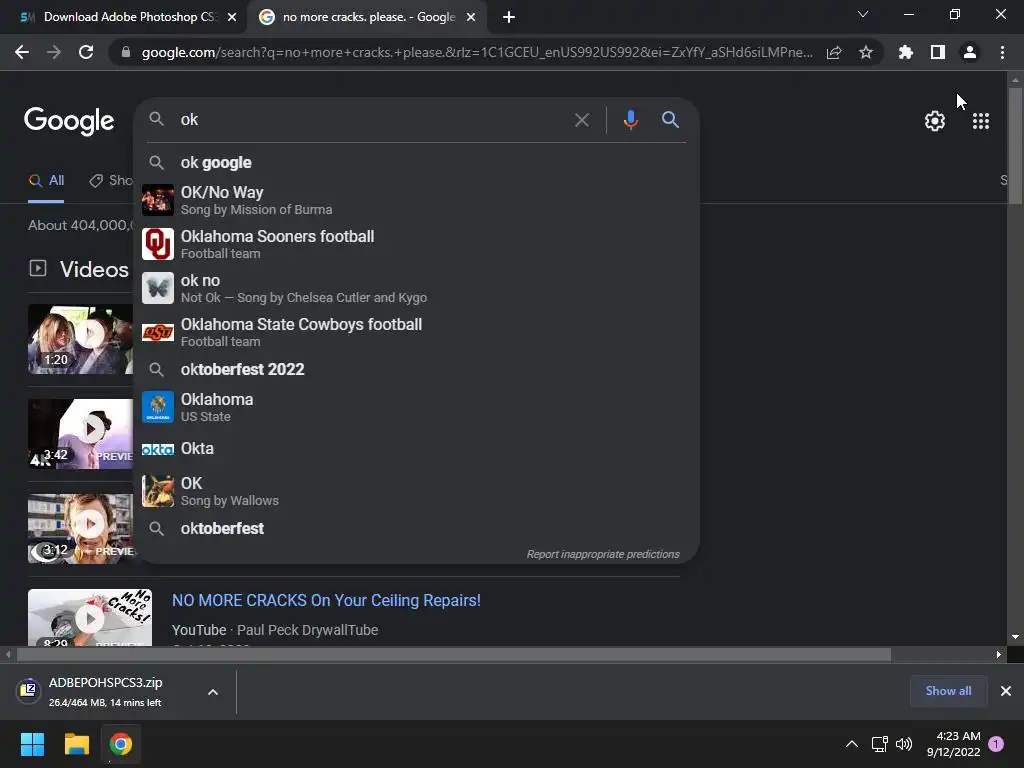Image resolution: width=1024 pixels, height=768 pixels.
Task: Open a new browser tab
Action: click(509, 17)
